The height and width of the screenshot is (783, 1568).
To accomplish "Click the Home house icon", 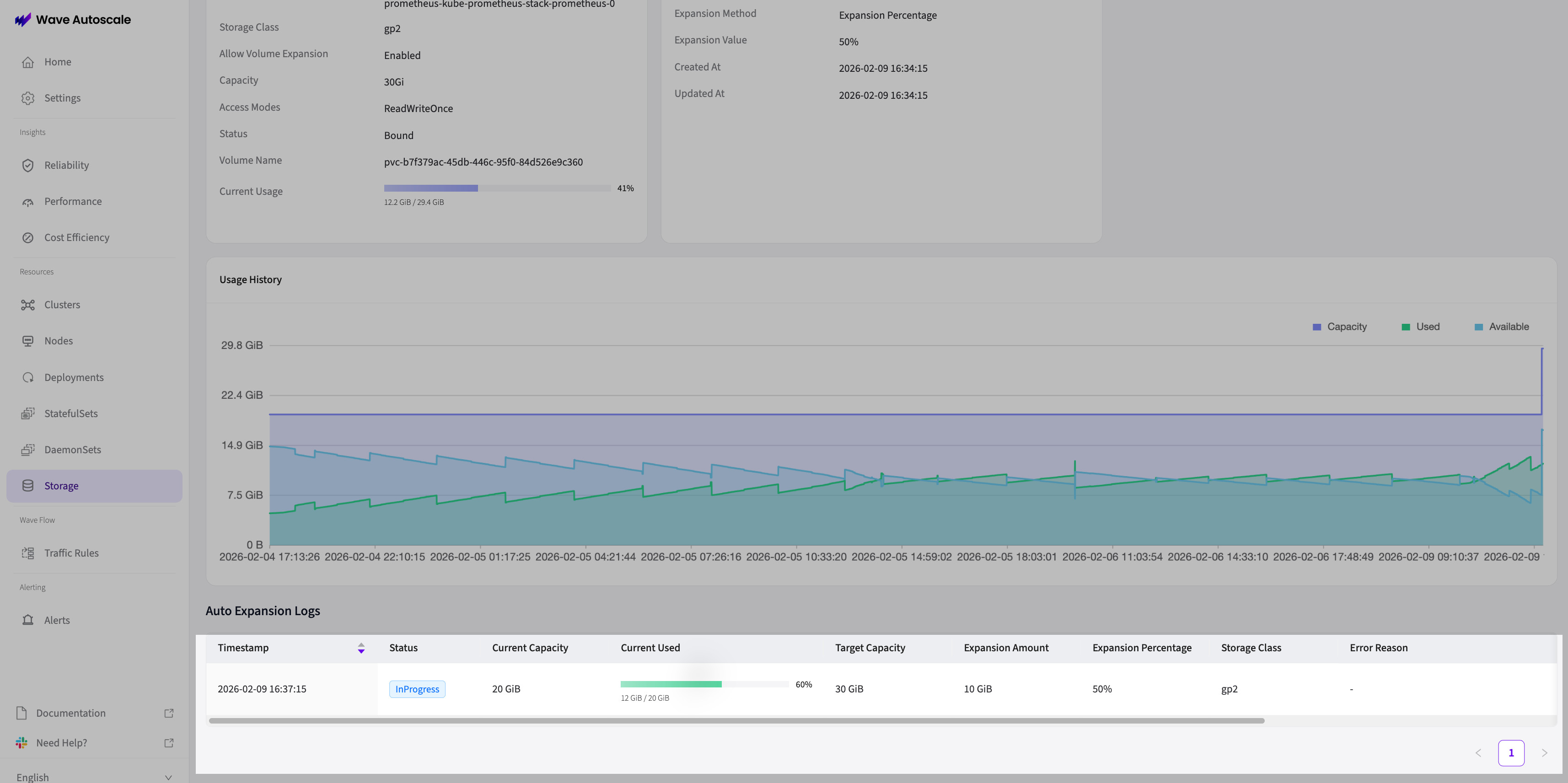I will [x=28, y=62].
